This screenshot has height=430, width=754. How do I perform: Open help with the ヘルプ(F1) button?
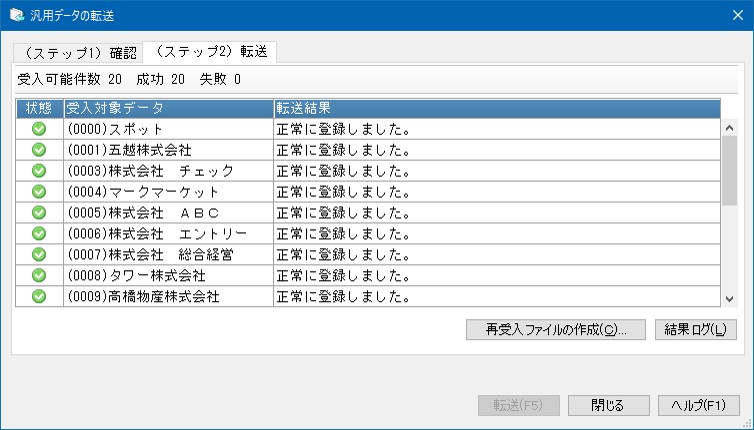[x=699, y=406]
